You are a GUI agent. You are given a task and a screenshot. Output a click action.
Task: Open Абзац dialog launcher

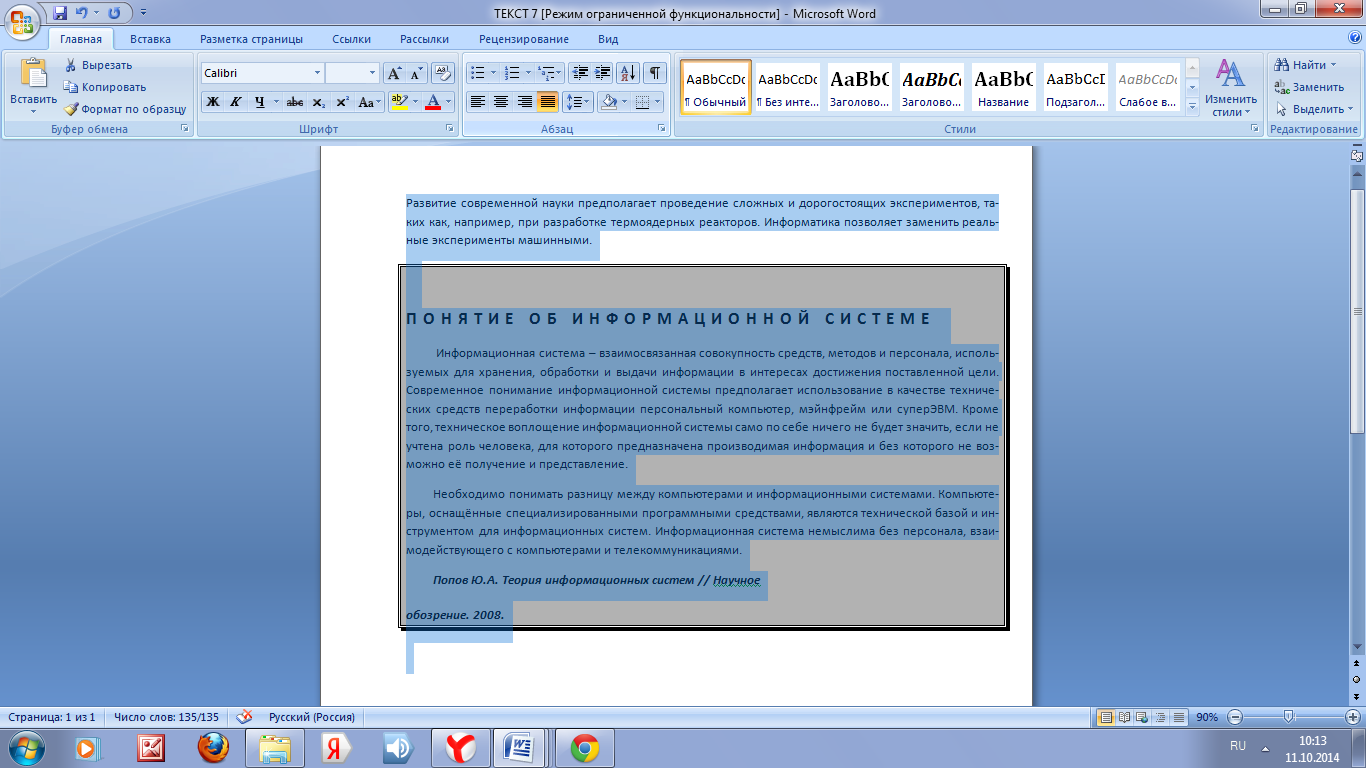[661, 129]
